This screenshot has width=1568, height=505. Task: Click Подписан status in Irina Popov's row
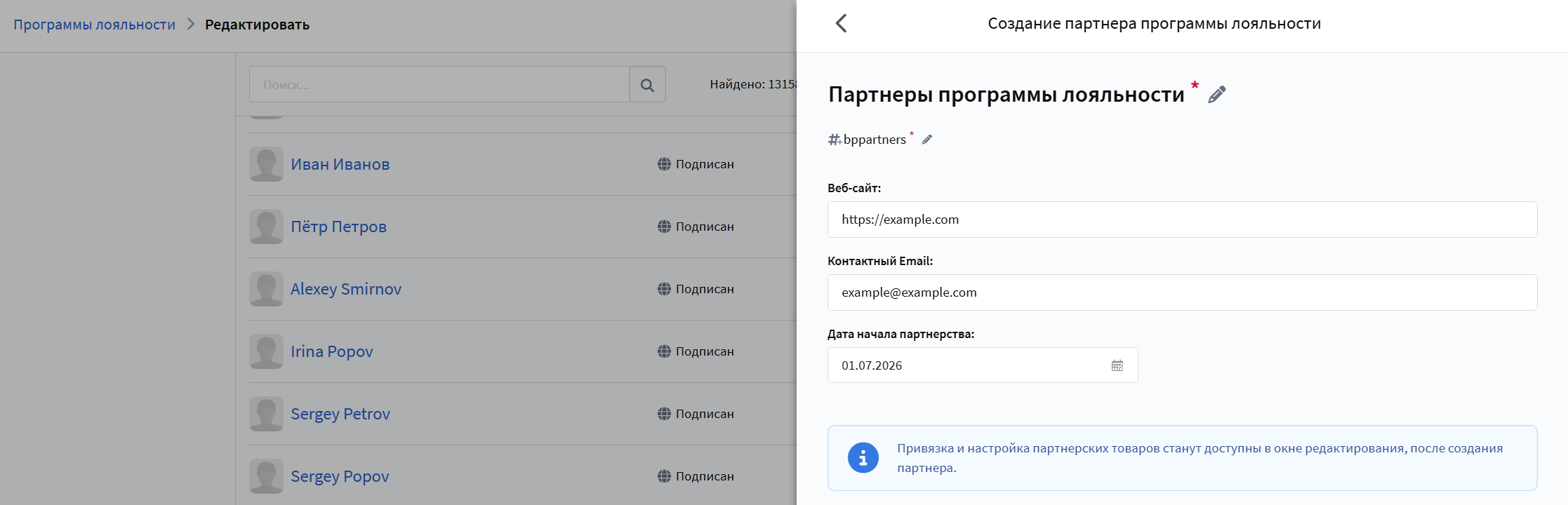click(x=705, y=351)
